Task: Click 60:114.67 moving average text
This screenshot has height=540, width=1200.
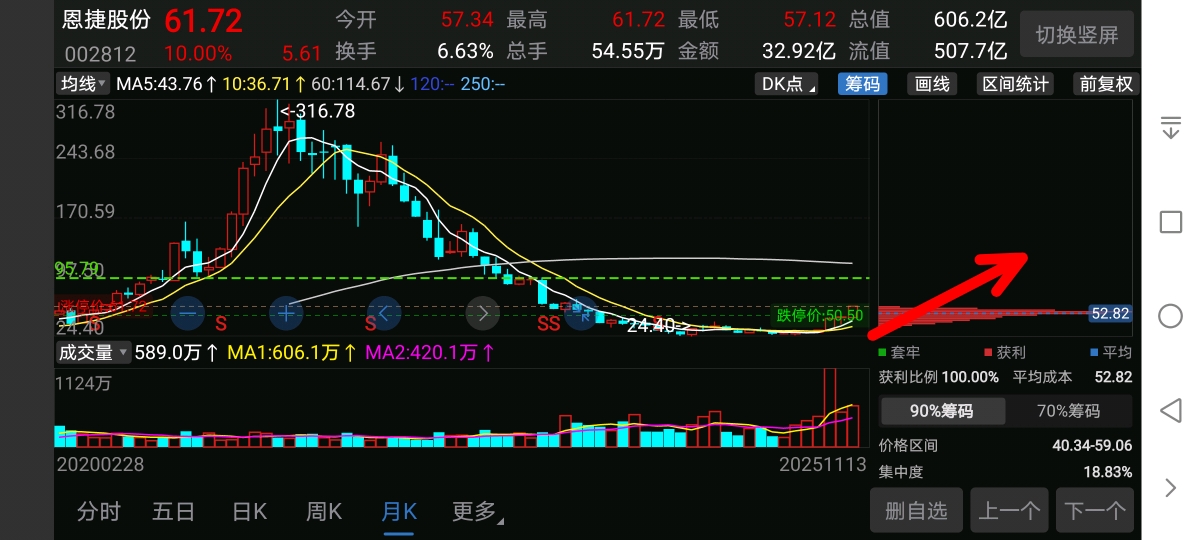Action: pos(357,85)
